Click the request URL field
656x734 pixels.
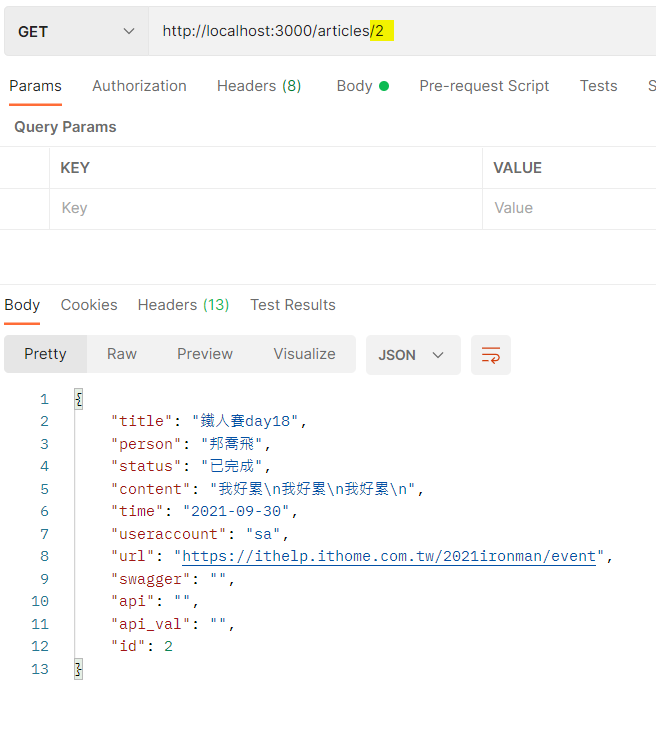pyautogui.click(x=400, y=31)
